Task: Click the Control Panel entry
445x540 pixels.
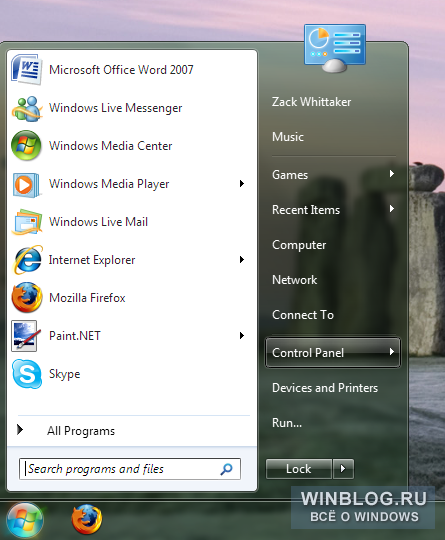Action: click(333, 352)
